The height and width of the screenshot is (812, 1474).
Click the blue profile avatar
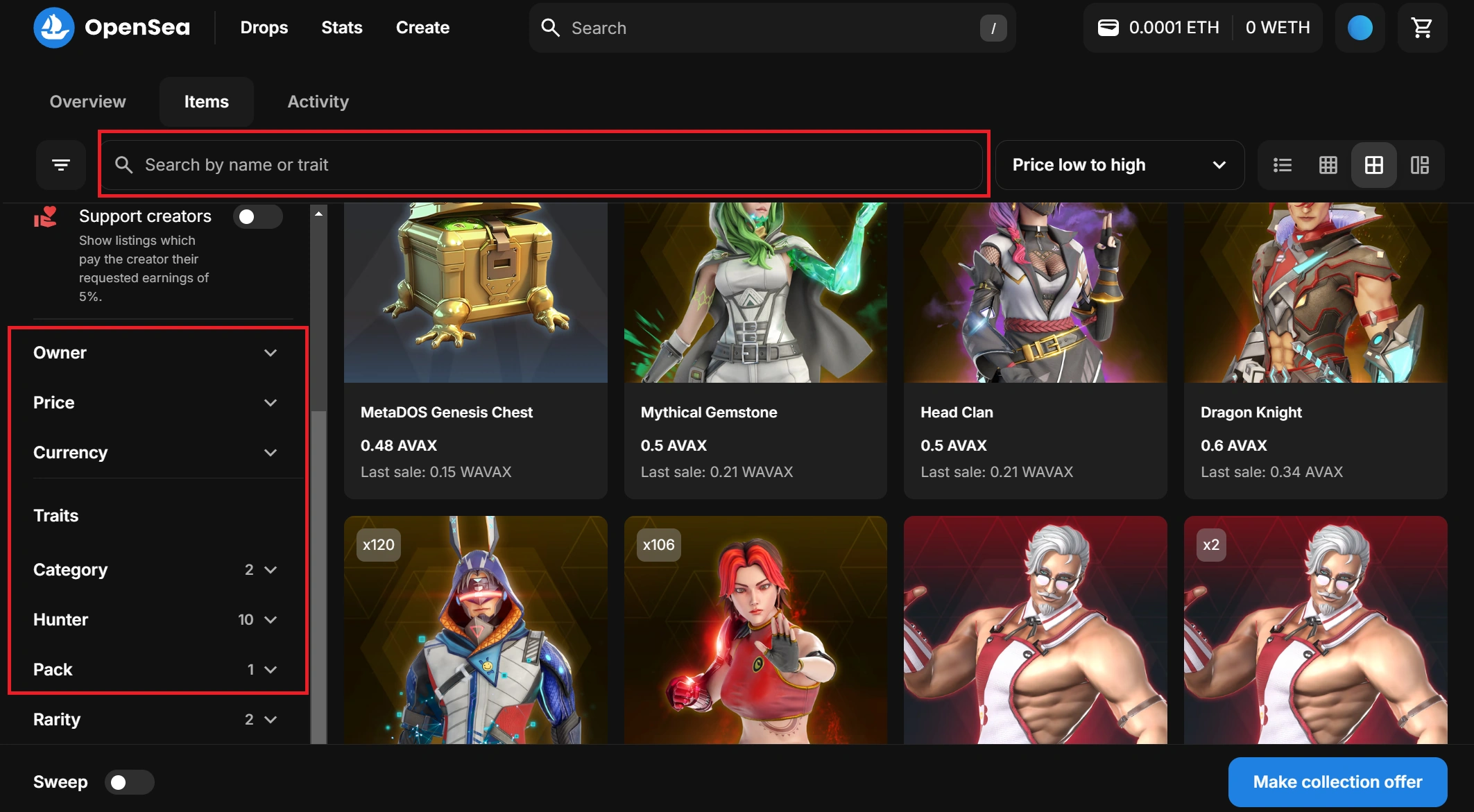[1360, 28]
